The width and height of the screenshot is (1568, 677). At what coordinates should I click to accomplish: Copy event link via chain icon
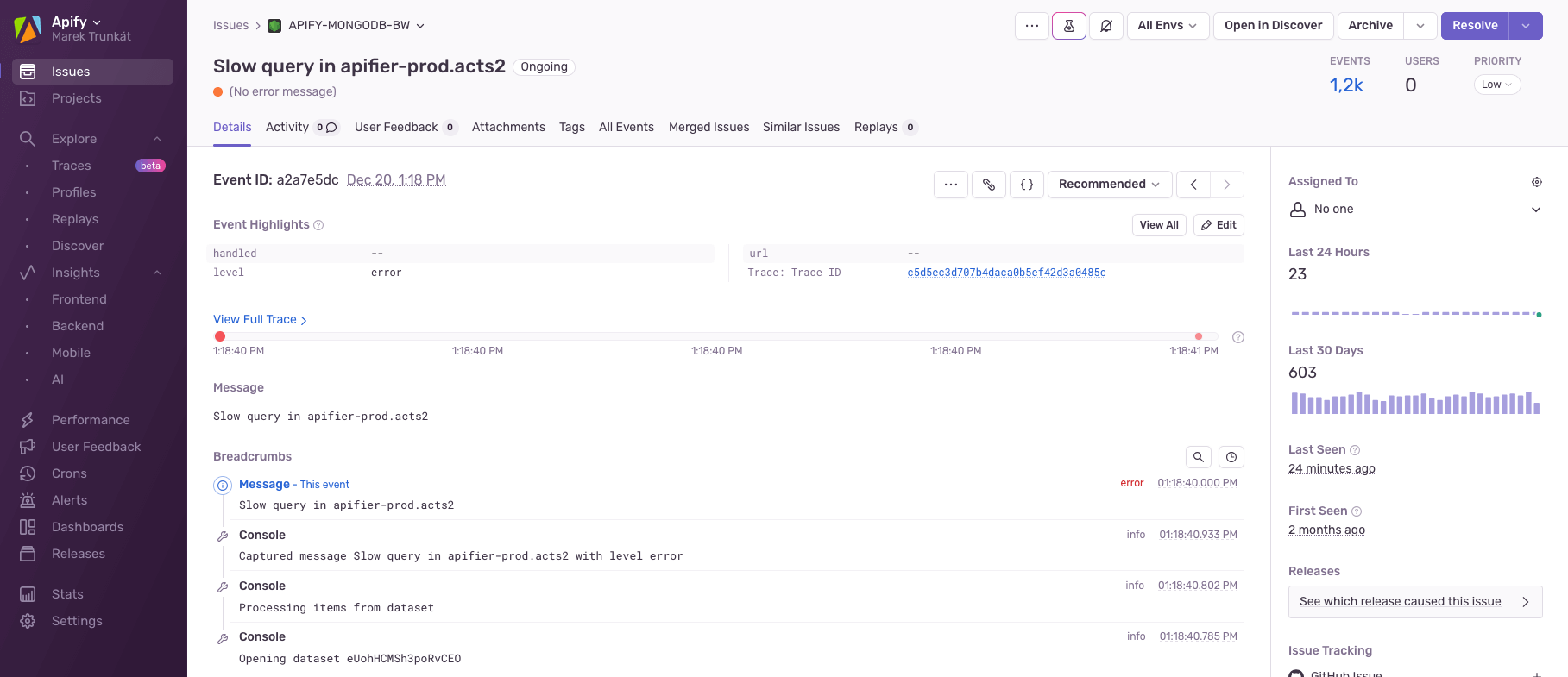(x=989, y=185)
